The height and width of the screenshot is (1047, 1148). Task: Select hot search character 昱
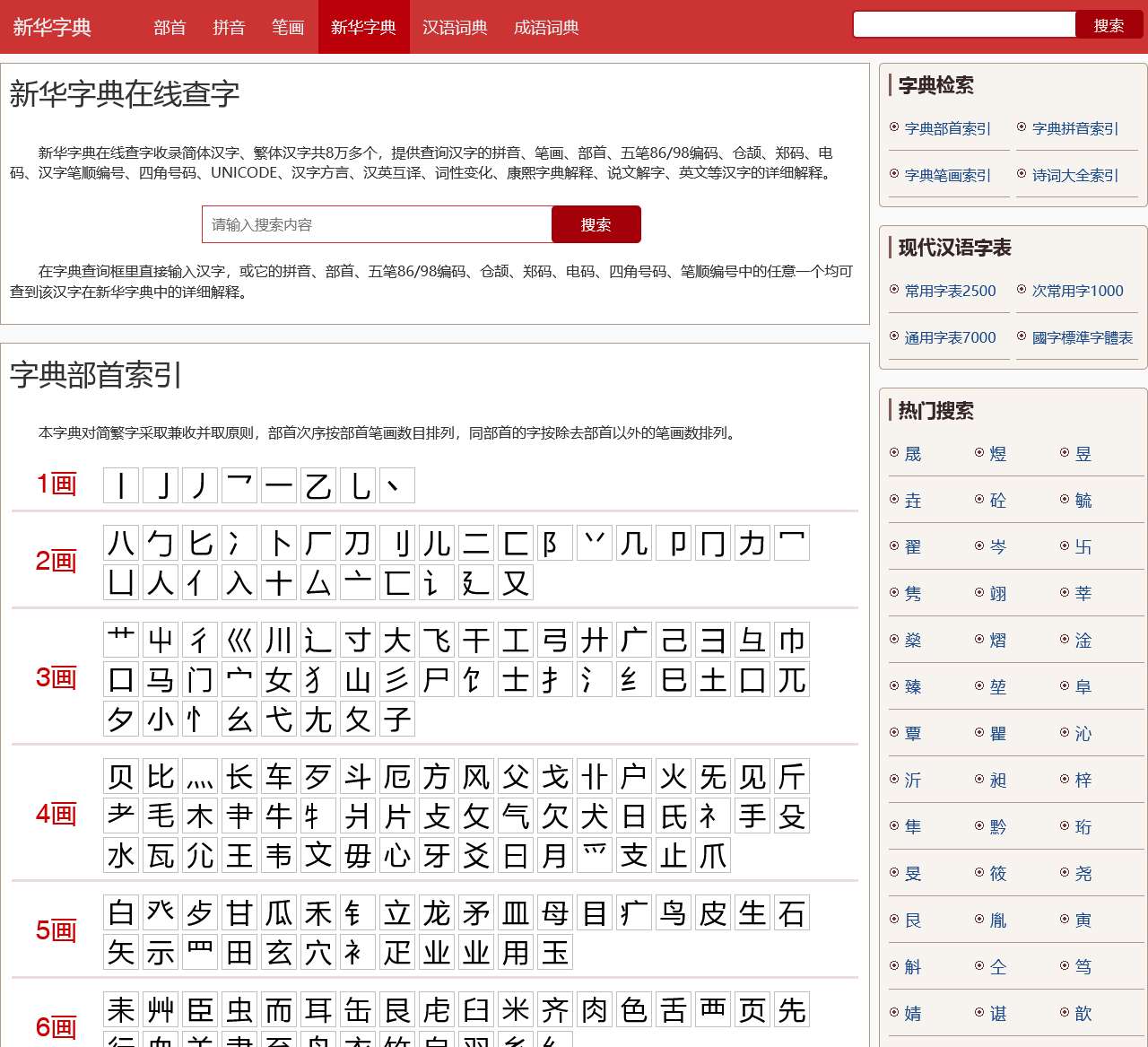[x=1083, y=454]
